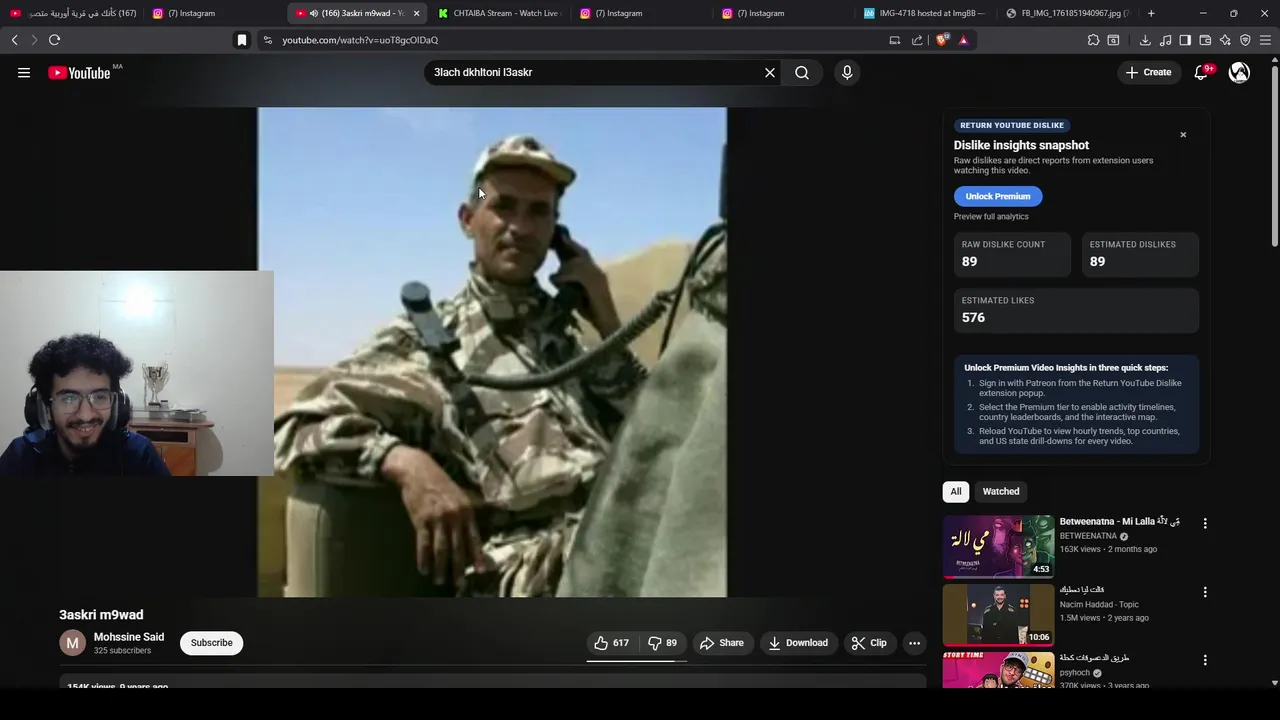Switch to the CHTAIBA Stream tab
This screenshot has width=1280, height=720.
(500, 13)
